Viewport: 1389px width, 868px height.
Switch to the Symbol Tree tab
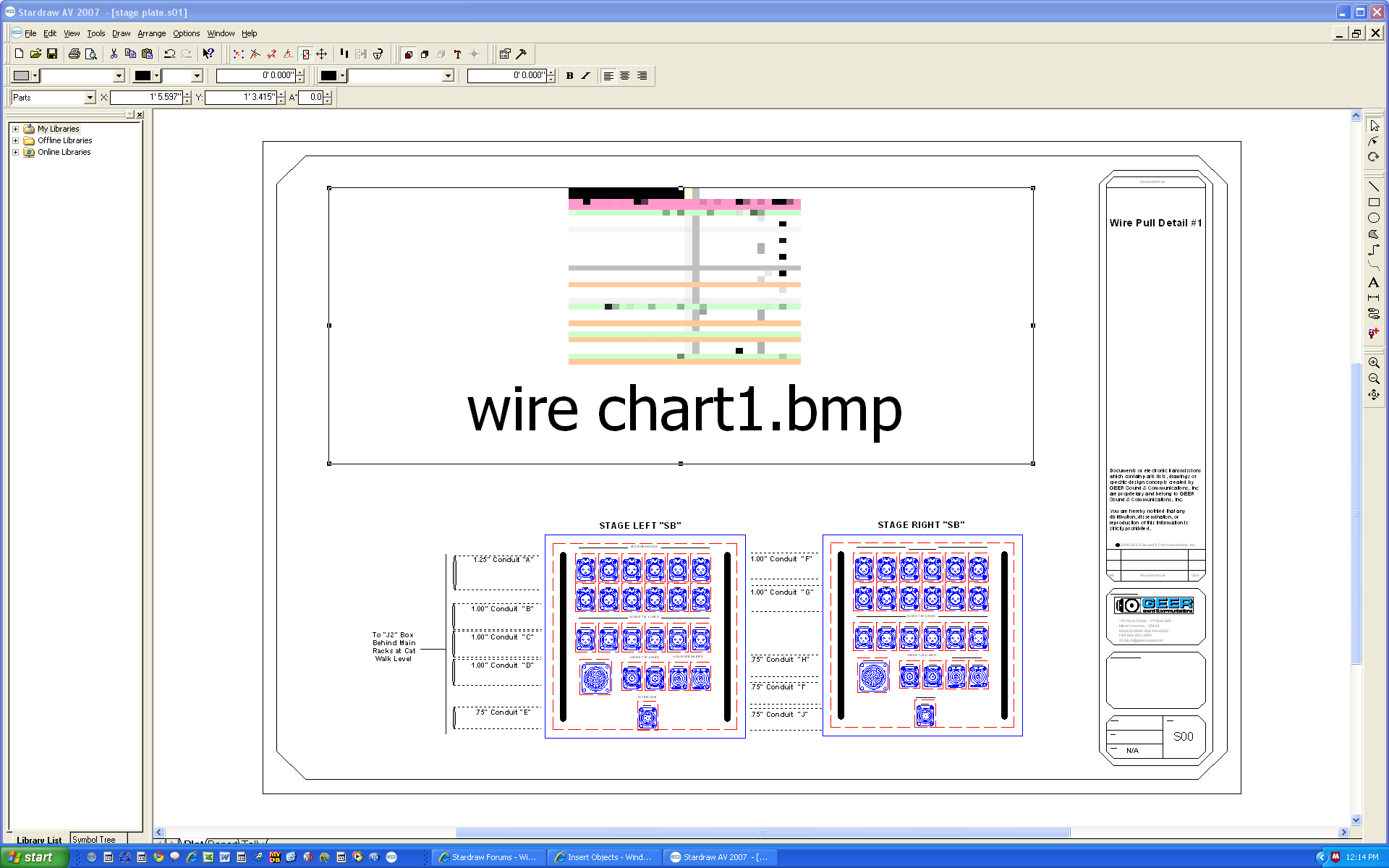(94, 839)
